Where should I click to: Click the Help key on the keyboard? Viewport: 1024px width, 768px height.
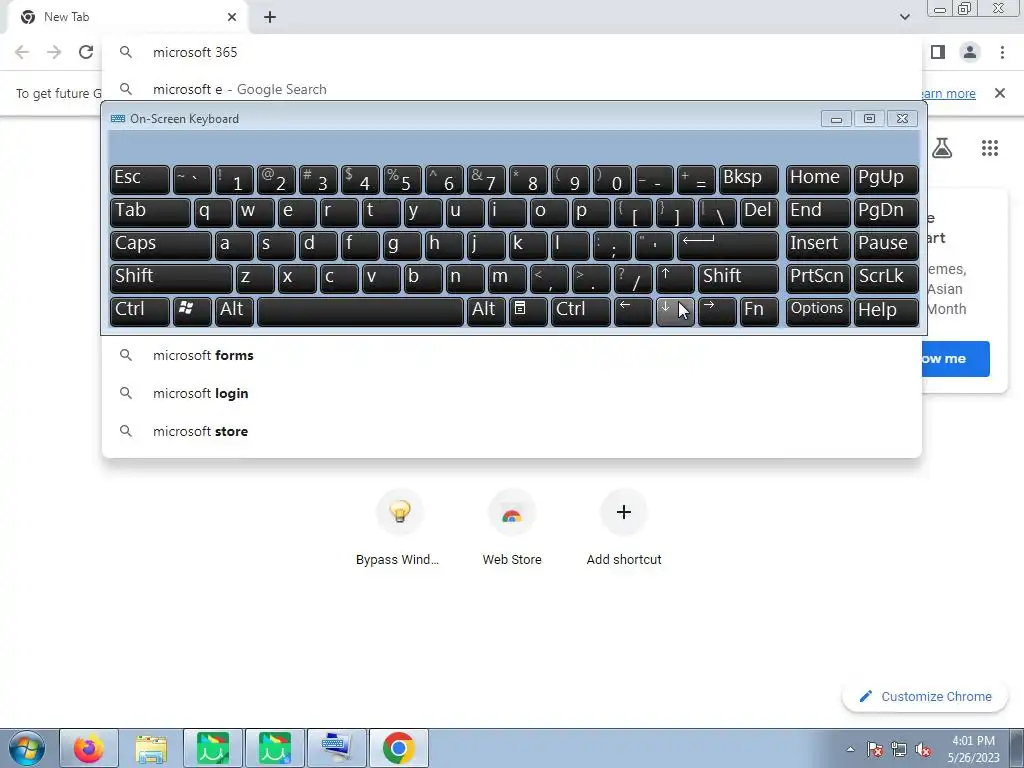click(x=886, y=312)
